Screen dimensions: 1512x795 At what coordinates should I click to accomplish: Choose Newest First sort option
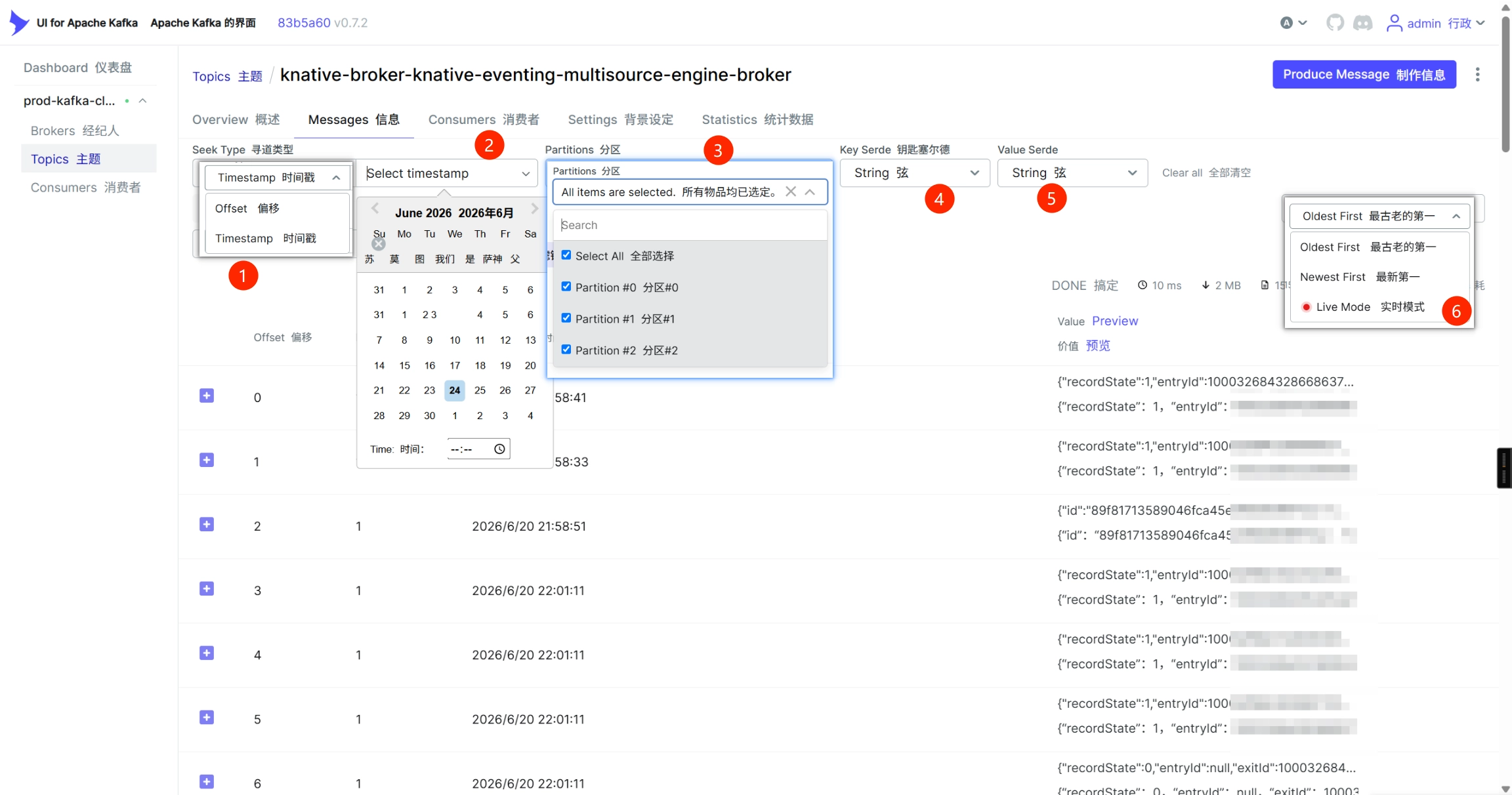(x=1360, y=277)
